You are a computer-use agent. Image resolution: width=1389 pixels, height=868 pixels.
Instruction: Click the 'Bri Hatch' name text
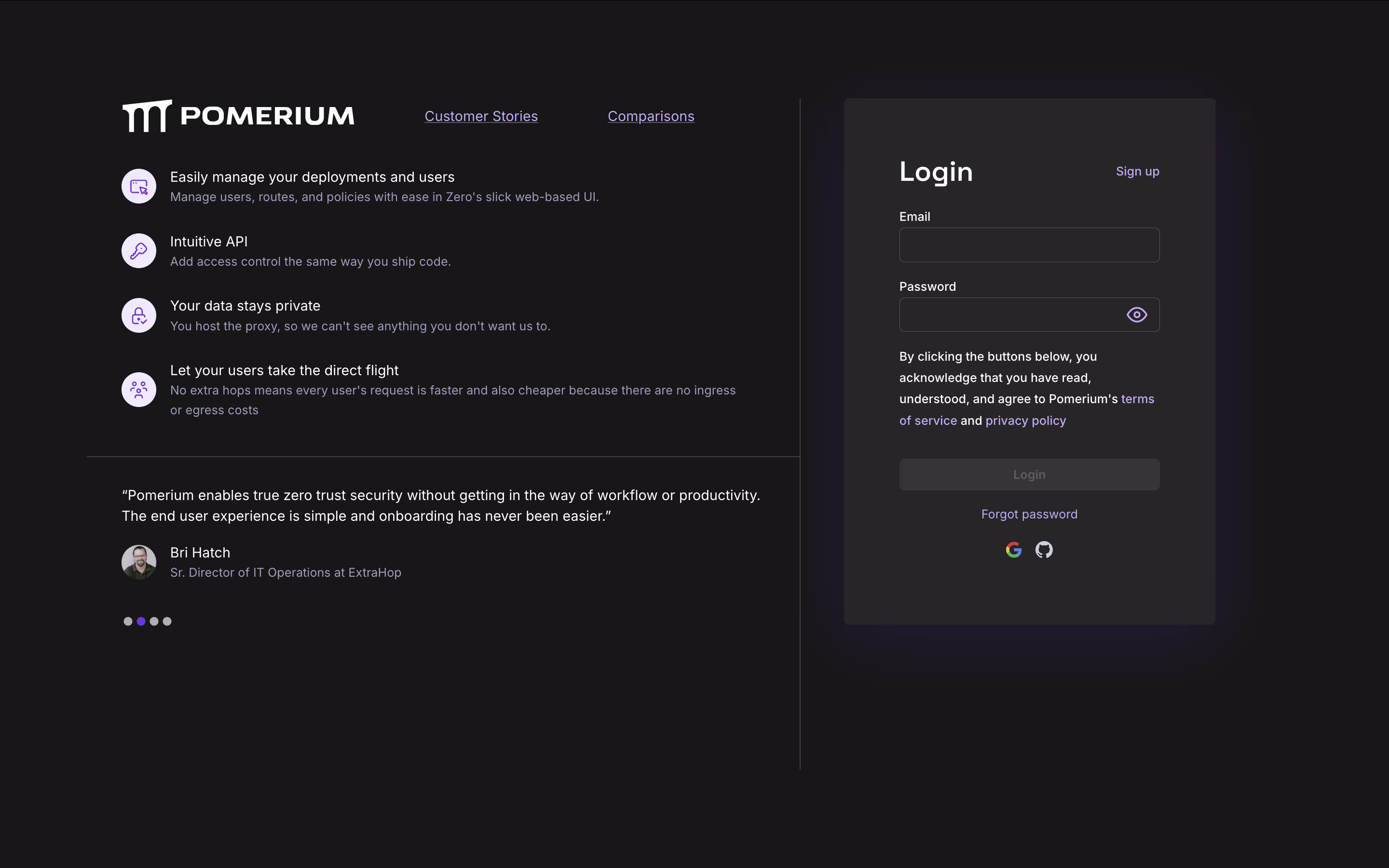[x=200, y=552]
